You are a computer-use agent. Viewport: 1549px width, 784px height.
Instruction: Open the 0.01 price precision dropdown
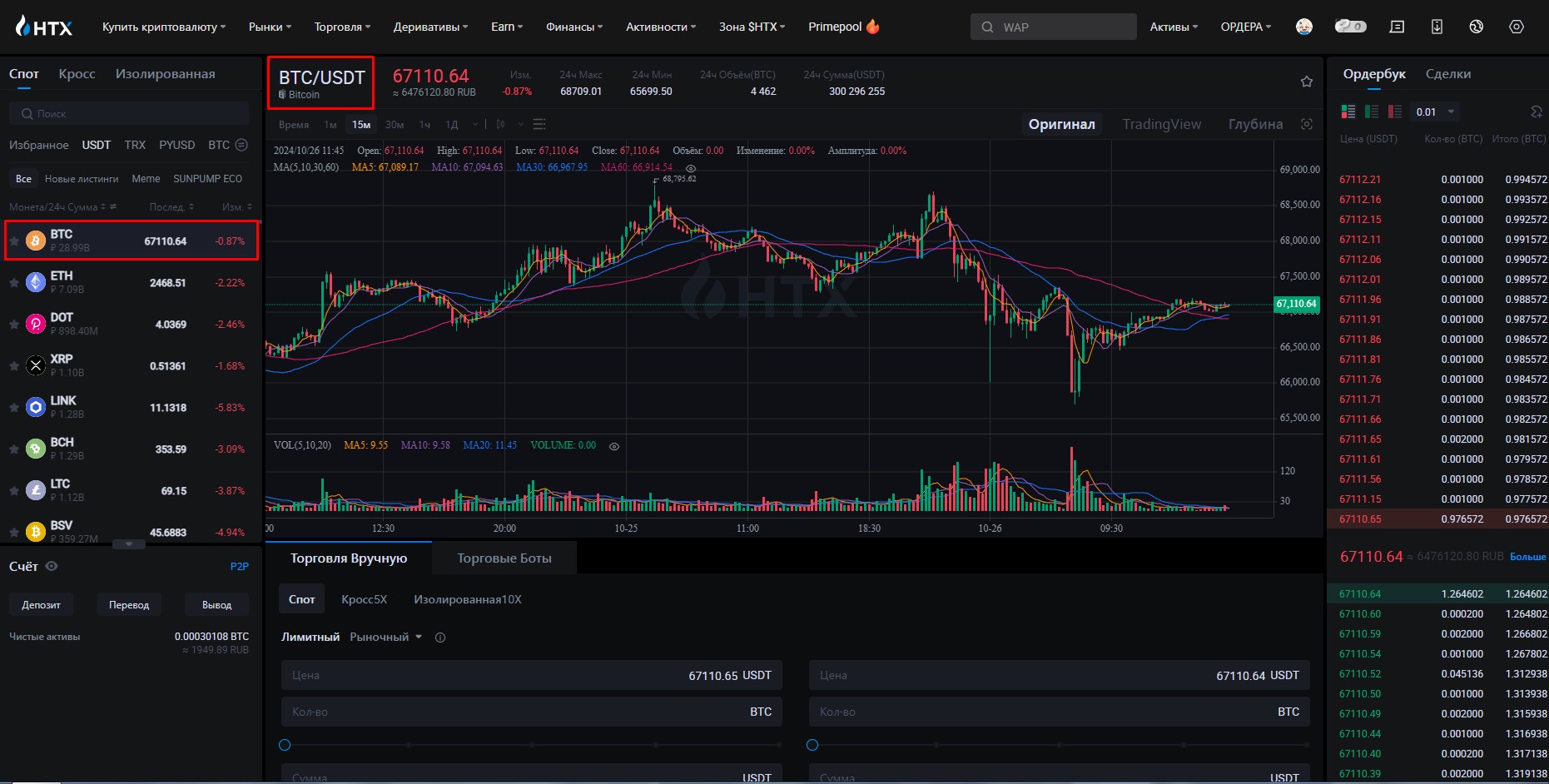click(x=1435, y=112)
